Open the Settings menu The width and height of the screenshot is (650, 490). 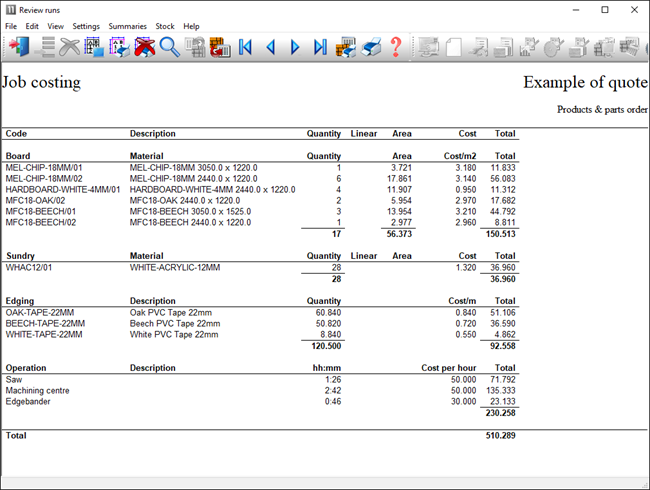86,26
